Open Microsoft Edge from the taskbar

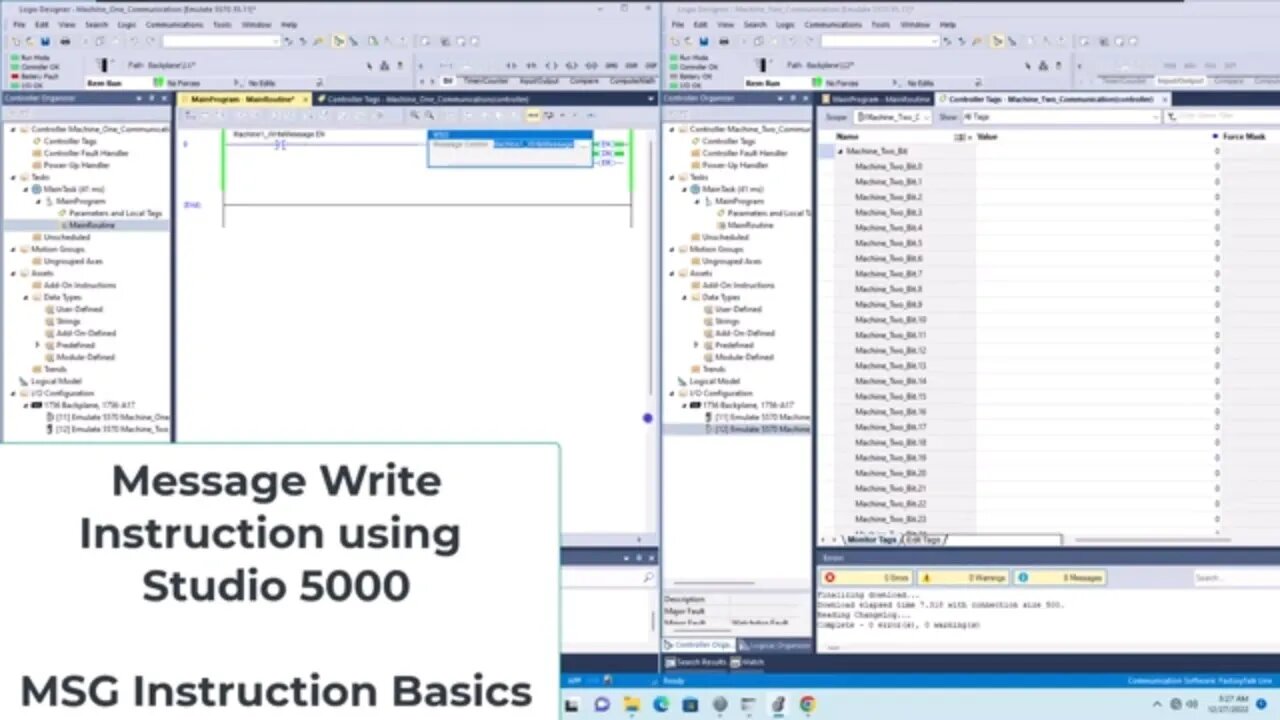click(x=661, y=704)
